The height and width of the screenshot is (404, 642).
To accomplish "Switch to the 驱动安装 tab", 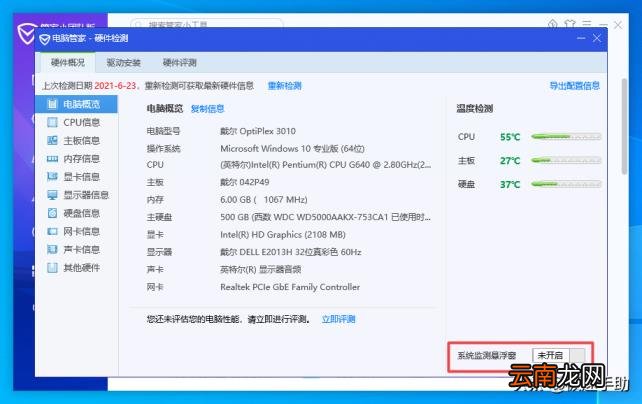I will [123, 63].
